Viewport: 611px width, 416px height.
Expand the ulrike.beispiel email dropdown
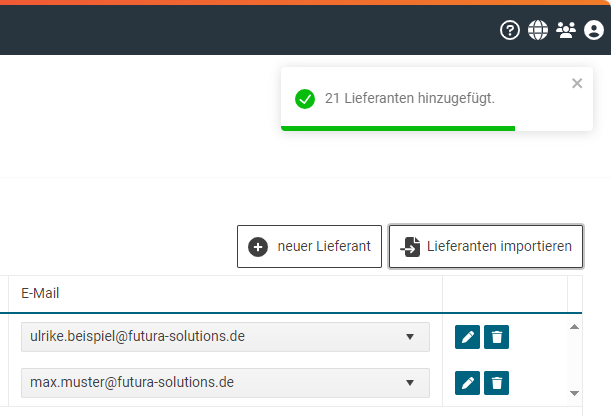[x=409, y=337]
